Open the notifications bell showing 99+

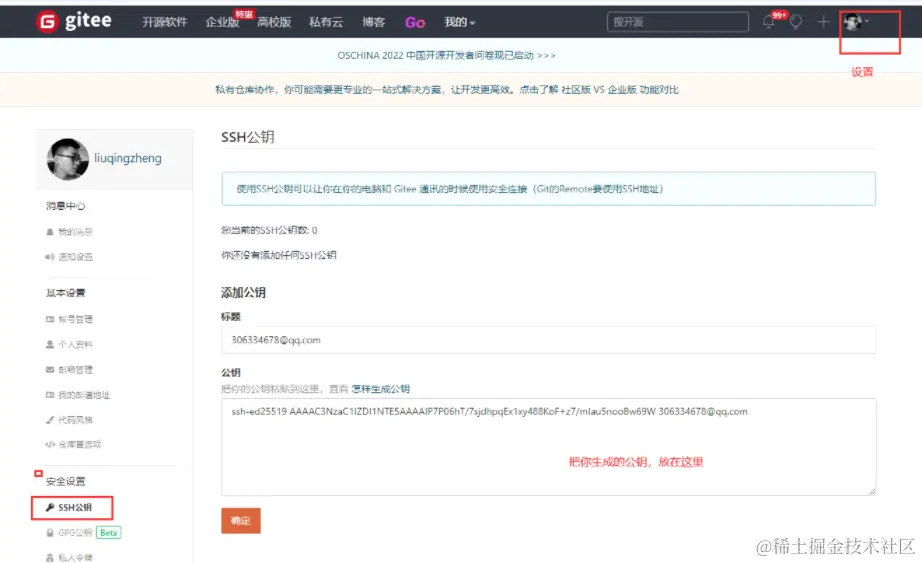[x=769, y=22]
